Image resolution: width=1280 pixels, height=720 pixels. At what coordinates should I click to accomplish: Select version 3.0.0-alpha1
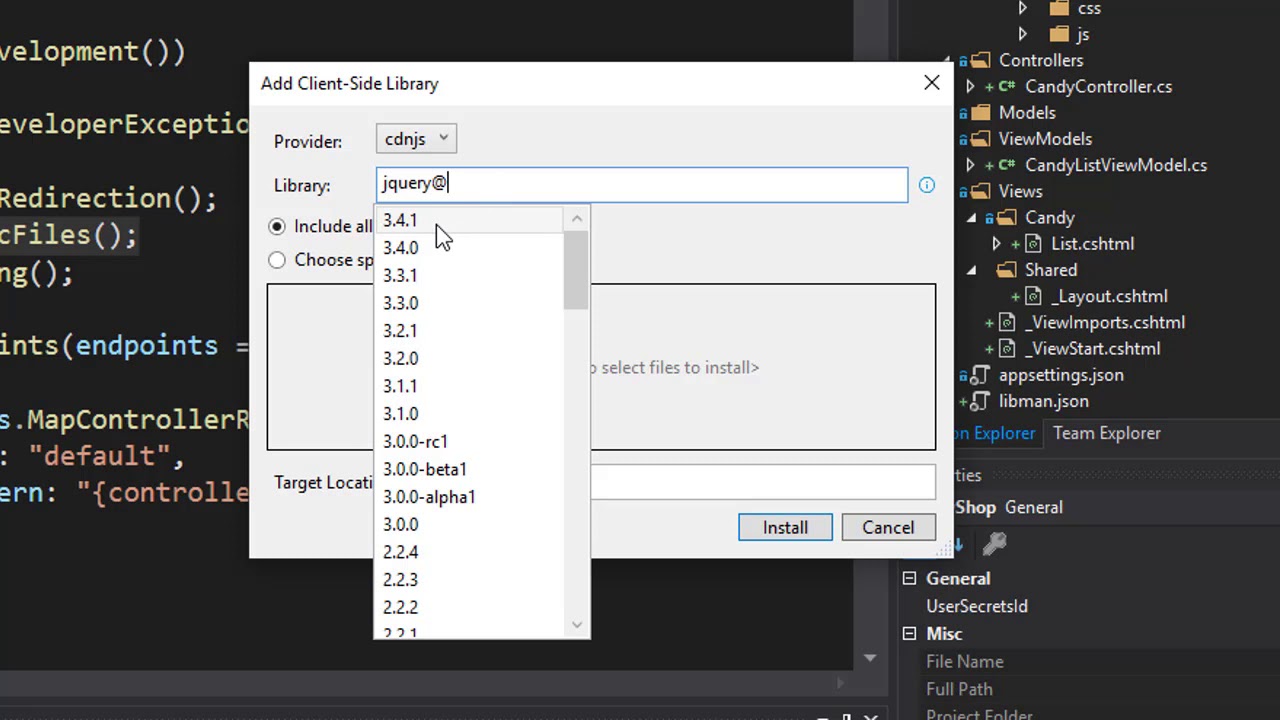point(469,497)
